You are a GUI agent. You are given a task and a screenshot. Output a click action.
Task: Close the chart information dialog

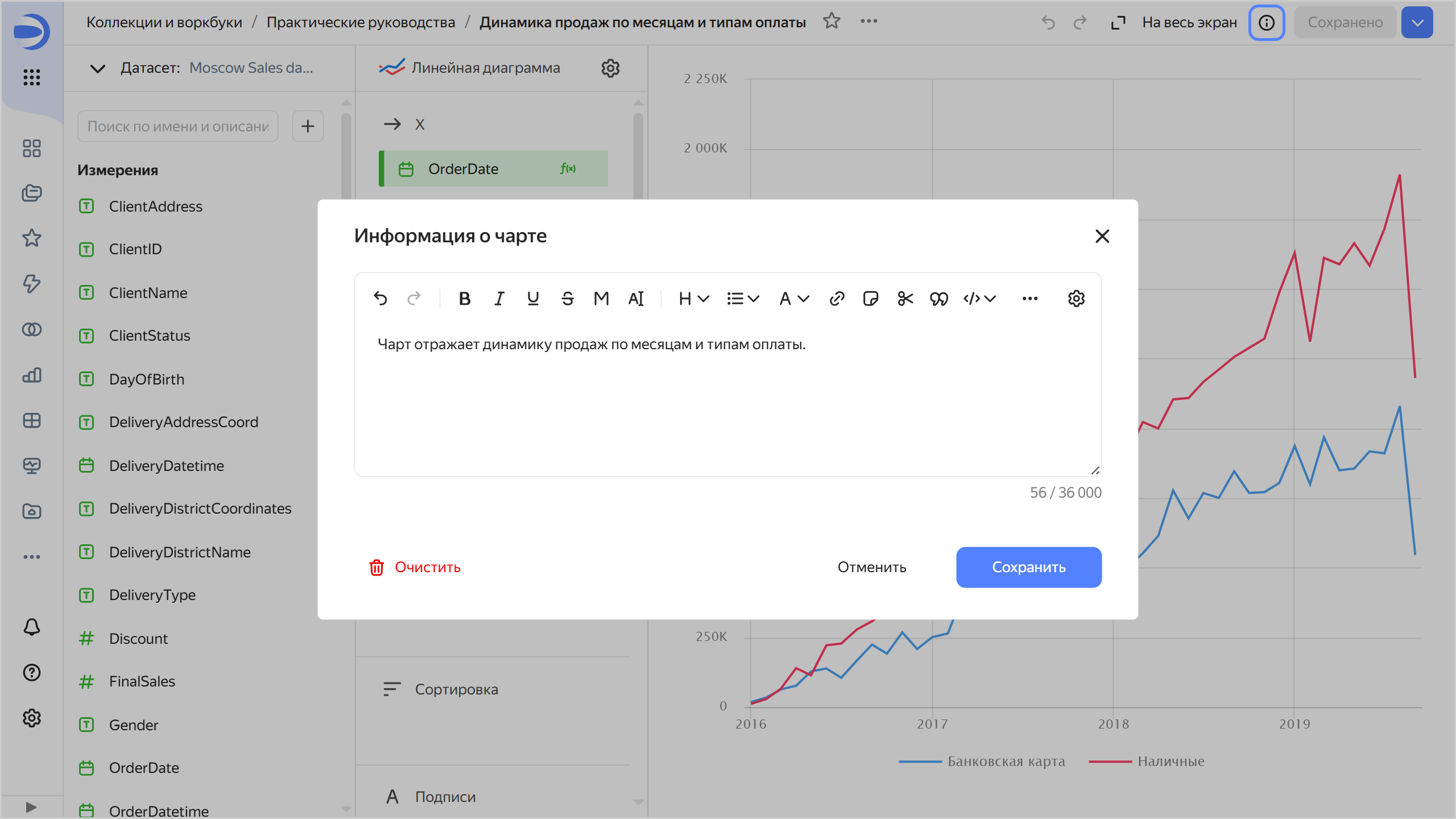tap(1102, 236)
